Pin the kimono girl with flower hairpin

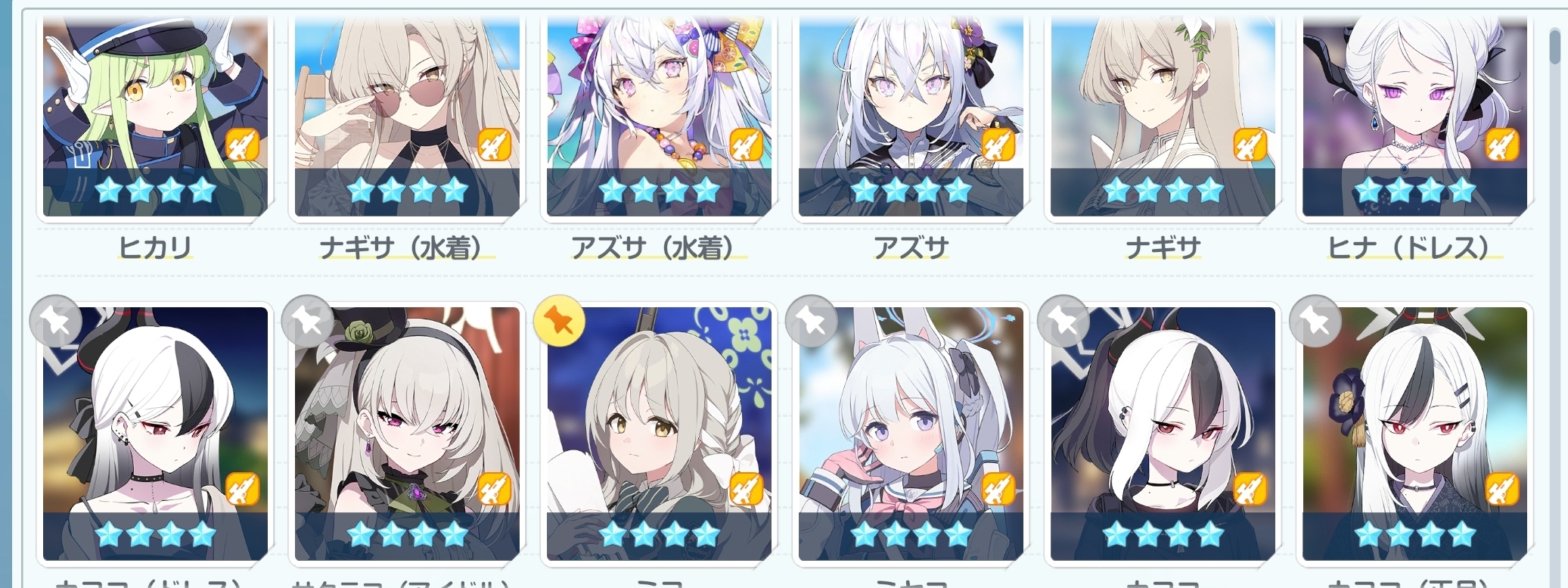tap(1315, 321)
